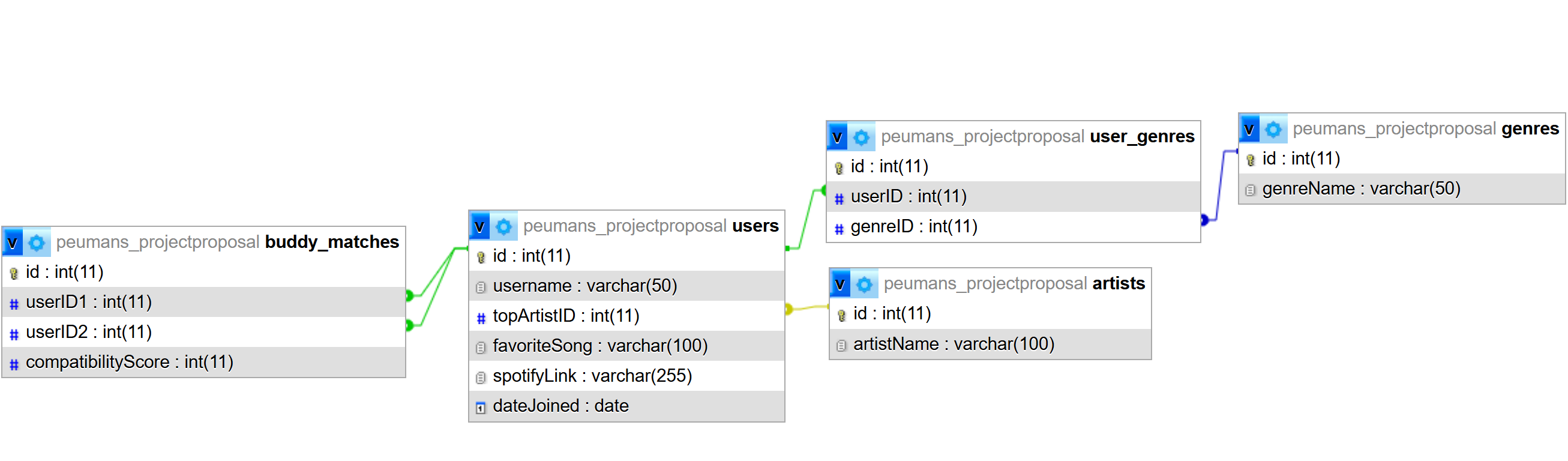Click the blue relation endpoint at genreID

[x=1204, y=220]
